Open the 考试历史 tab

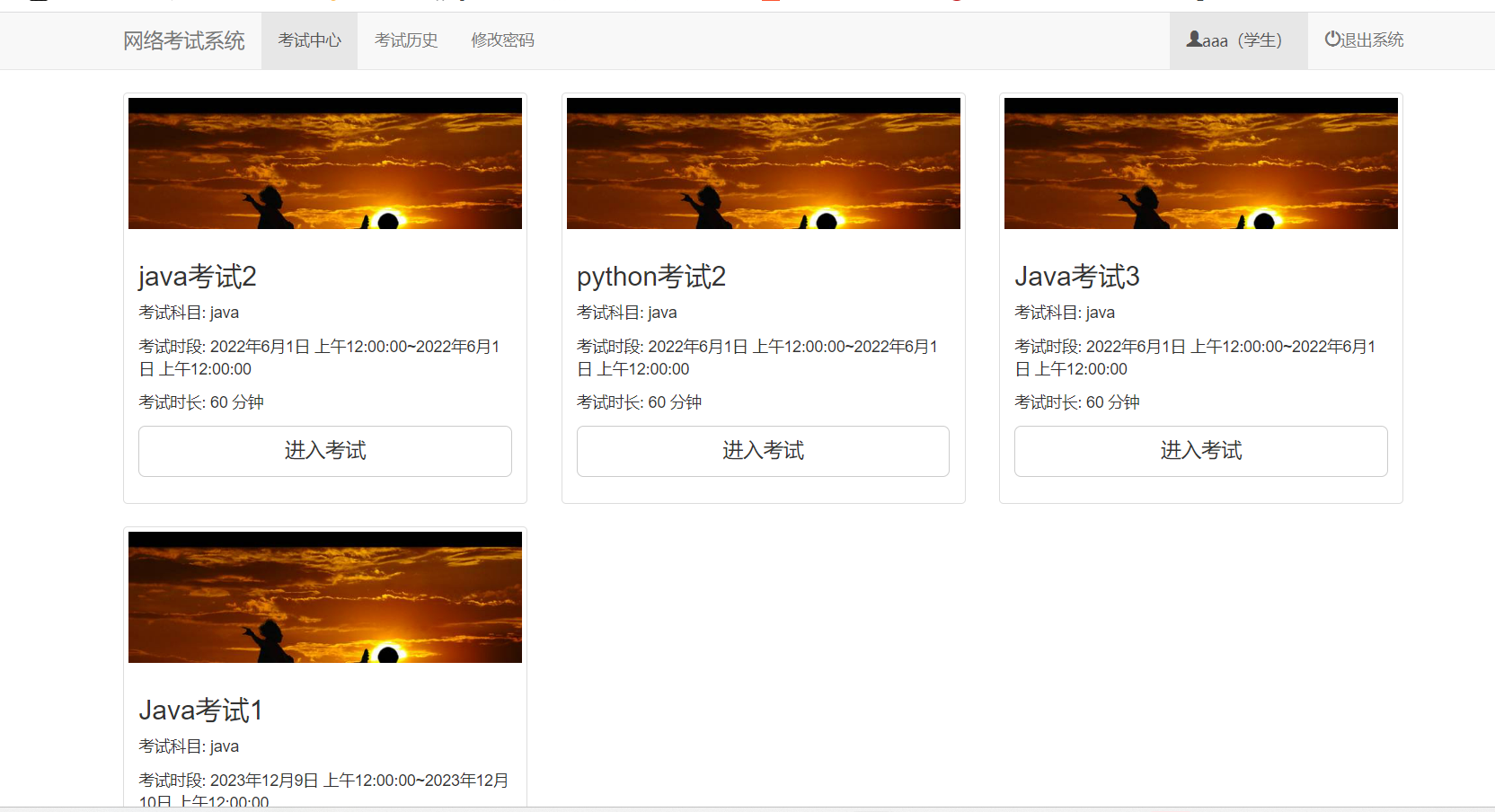point(406,40)
